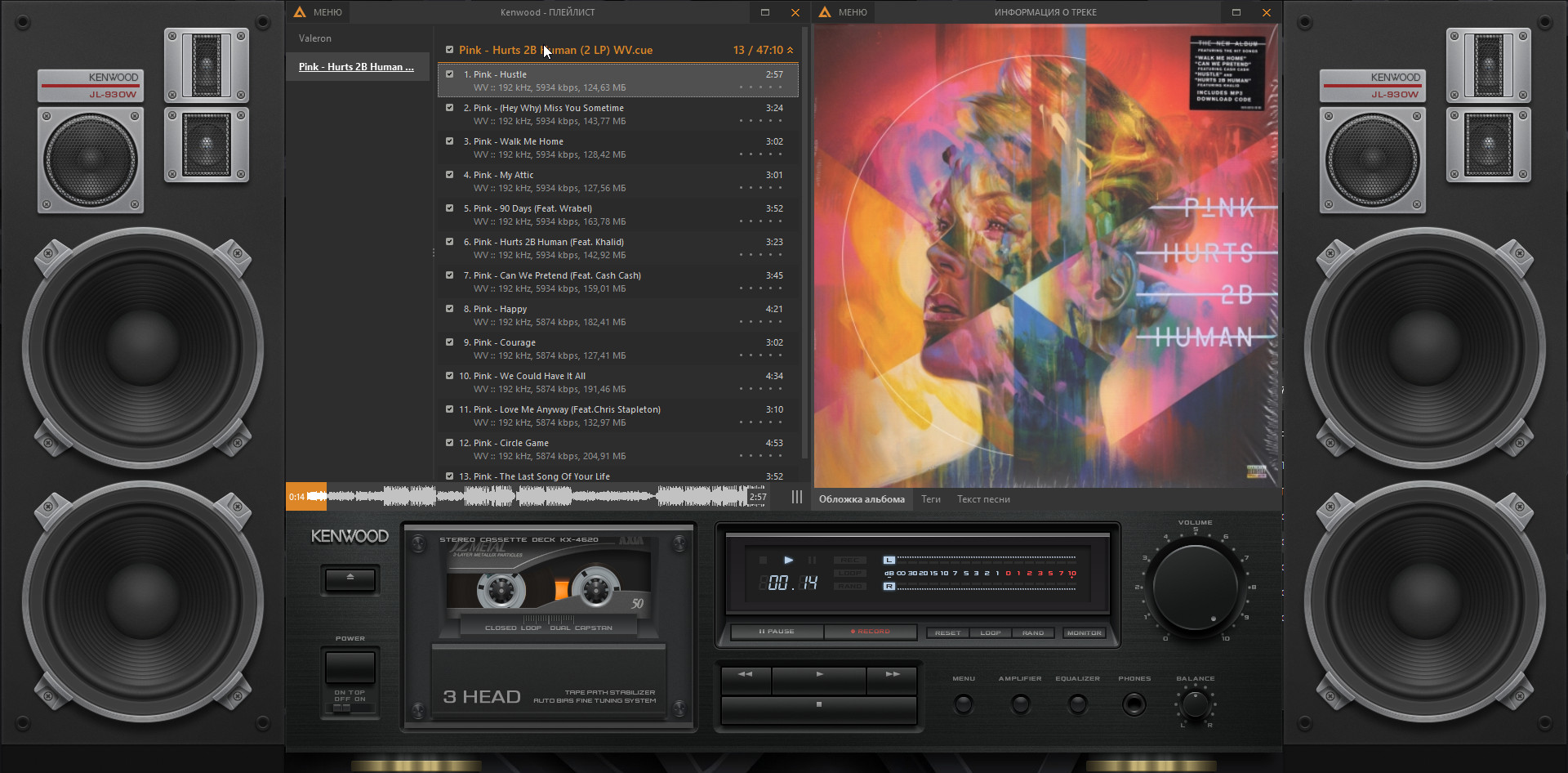Select the Pink - Hurts 2B Human playlist tab
1568x773 pixels.
click(x=356, y=67)
